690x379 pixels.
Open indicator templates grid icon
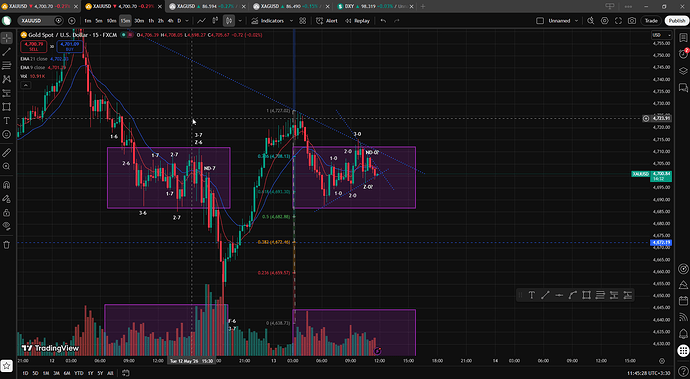[303, 21]
